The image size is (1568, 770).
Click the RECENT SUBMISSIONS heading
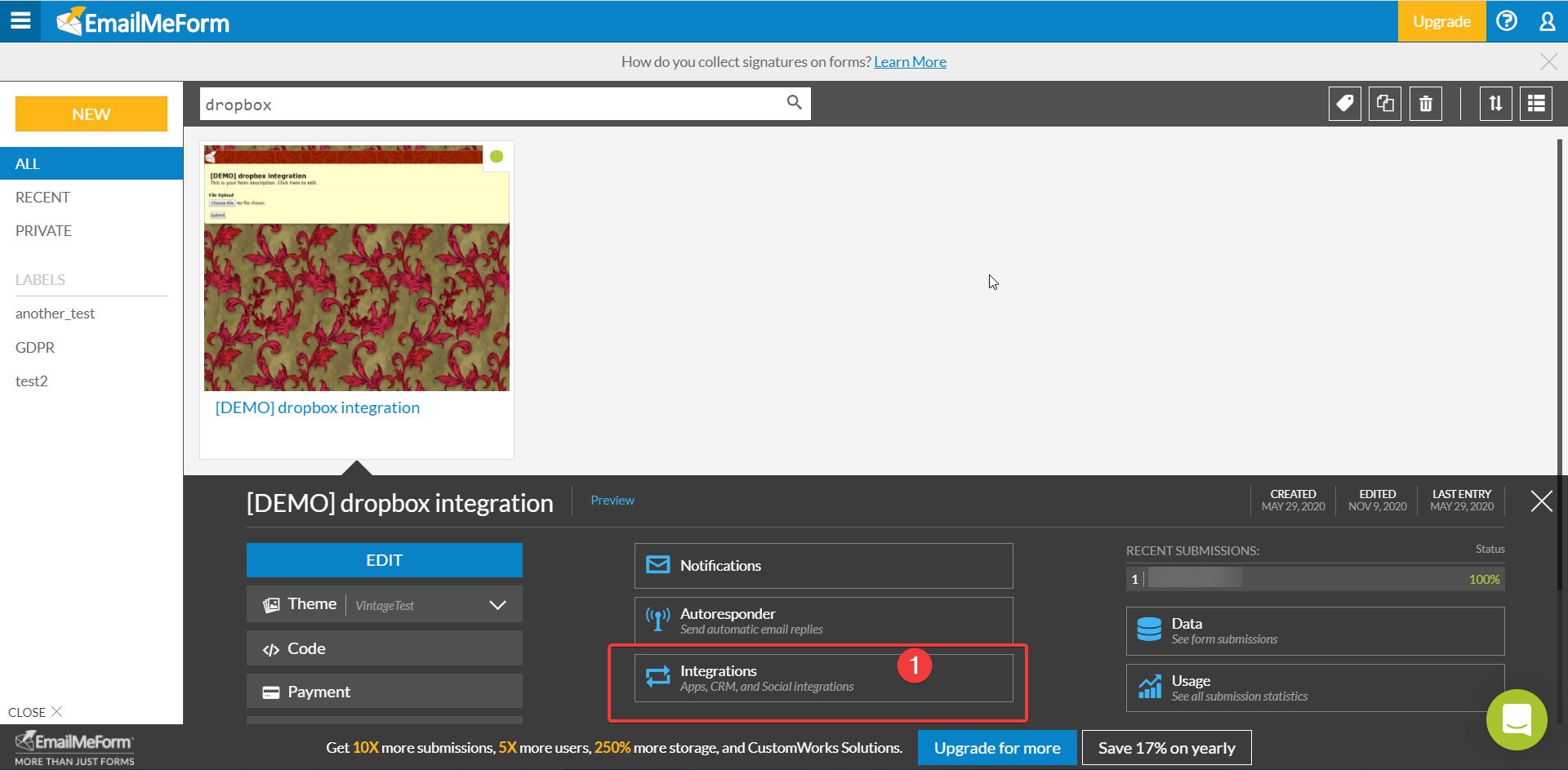coord(1192,551)
